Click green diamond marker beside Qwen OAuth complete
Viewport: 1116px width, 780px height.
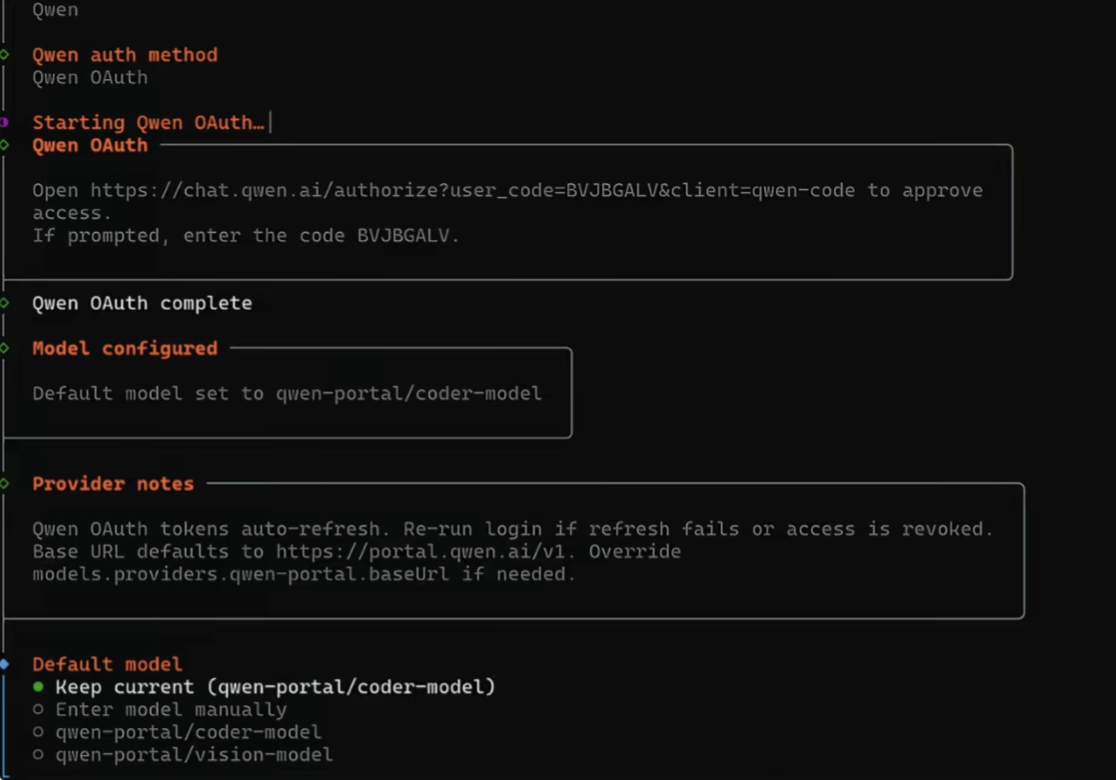click(4, 303)
